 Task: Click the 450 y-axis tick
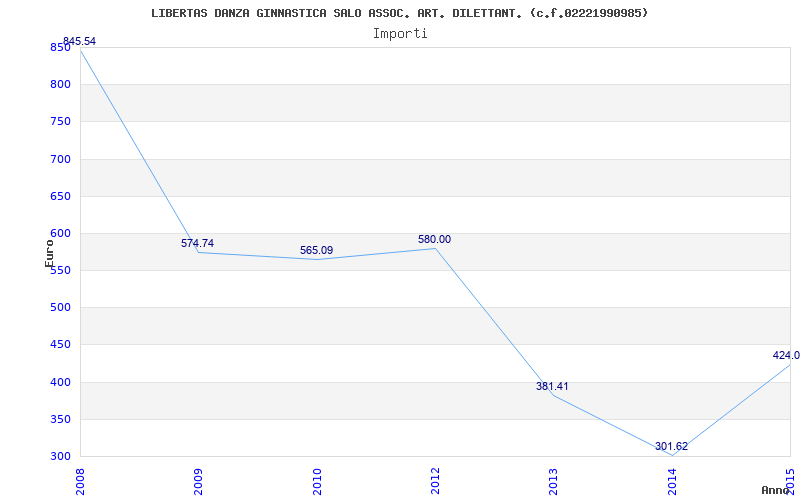point(60,345)
